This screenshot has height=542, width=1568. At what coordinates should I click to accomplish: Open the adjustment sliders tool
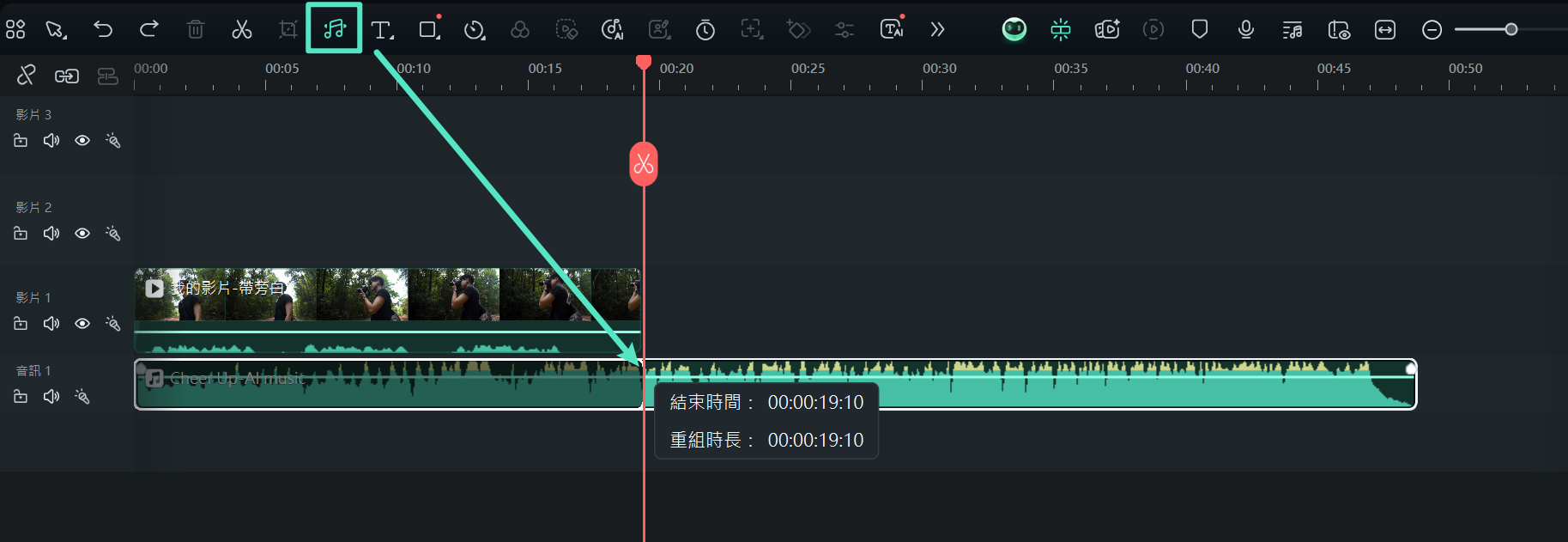tap(845, 30)
